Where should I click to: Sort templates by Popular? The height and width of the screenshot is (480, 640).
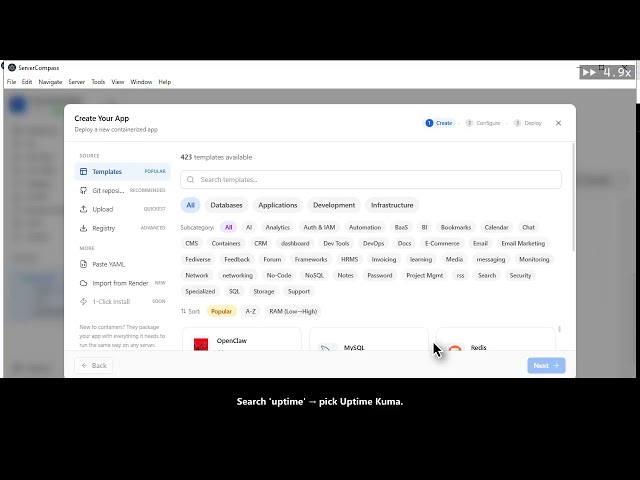pyautogui.click(x=221, y=311)
